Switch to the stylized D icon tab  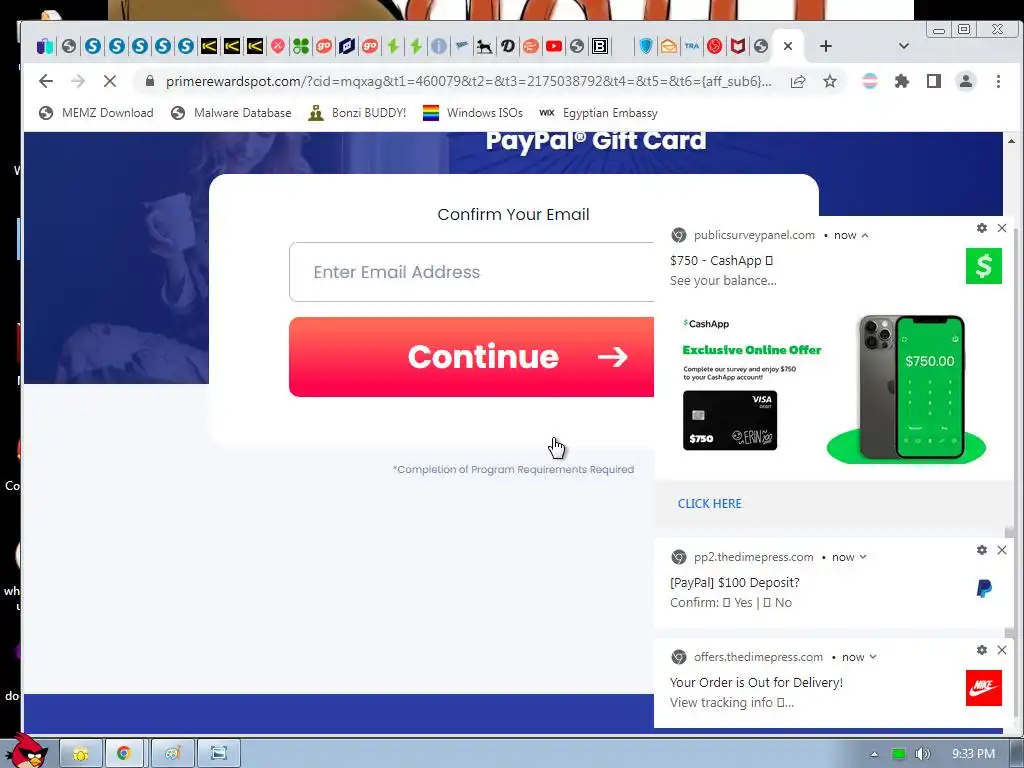(507, 46)
